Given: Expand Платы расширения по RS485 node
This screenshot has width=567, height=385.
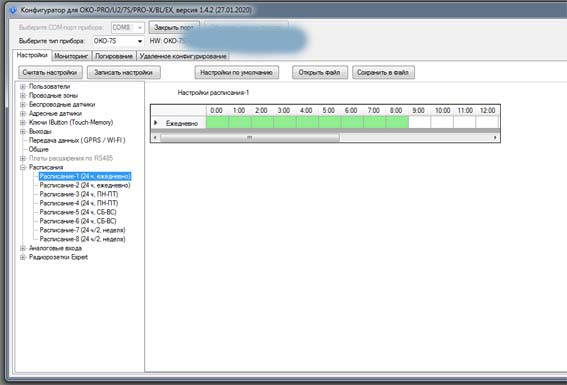Looking at the screenshot, I should tap(22, 158).
